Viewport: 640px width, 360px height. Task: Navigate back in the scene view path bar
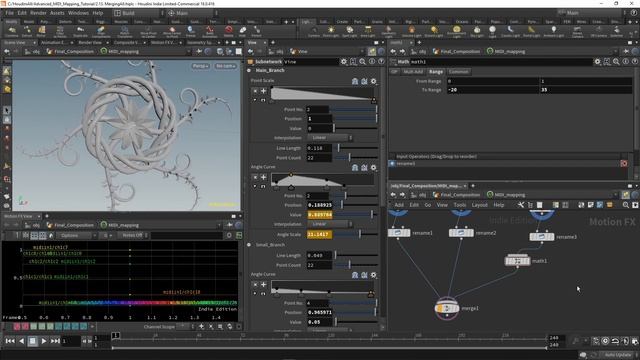tap(7, 51)
